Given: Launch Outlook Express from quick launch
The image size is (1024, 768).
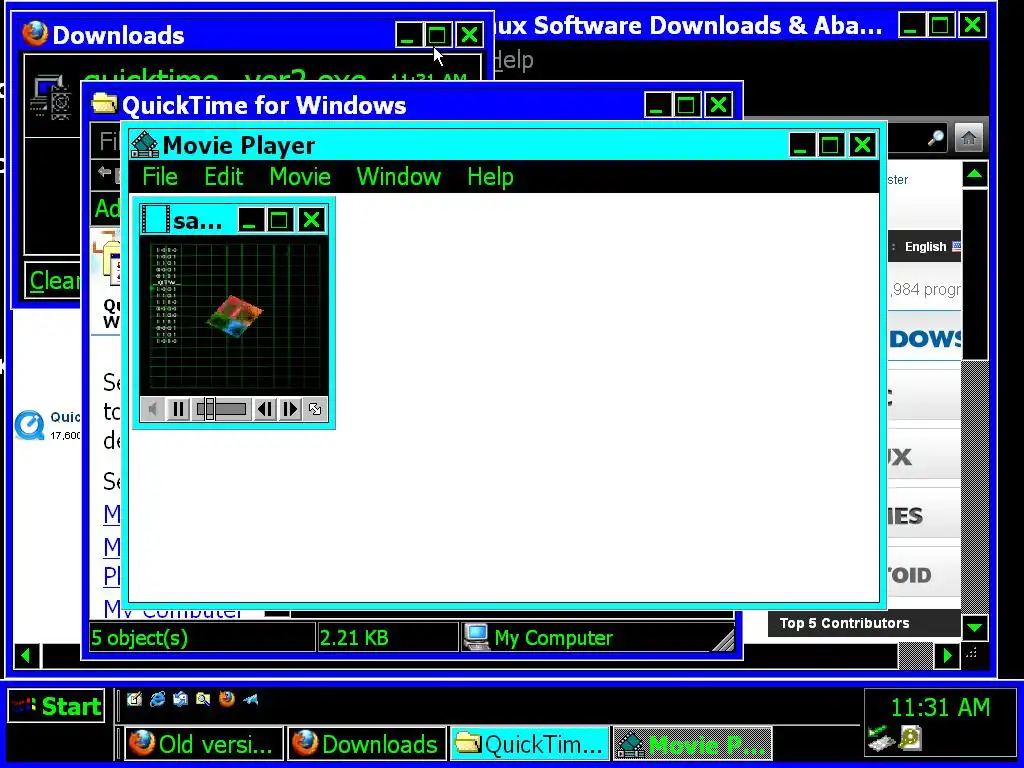Looking at the screenshot, I should tap(180, 699).
